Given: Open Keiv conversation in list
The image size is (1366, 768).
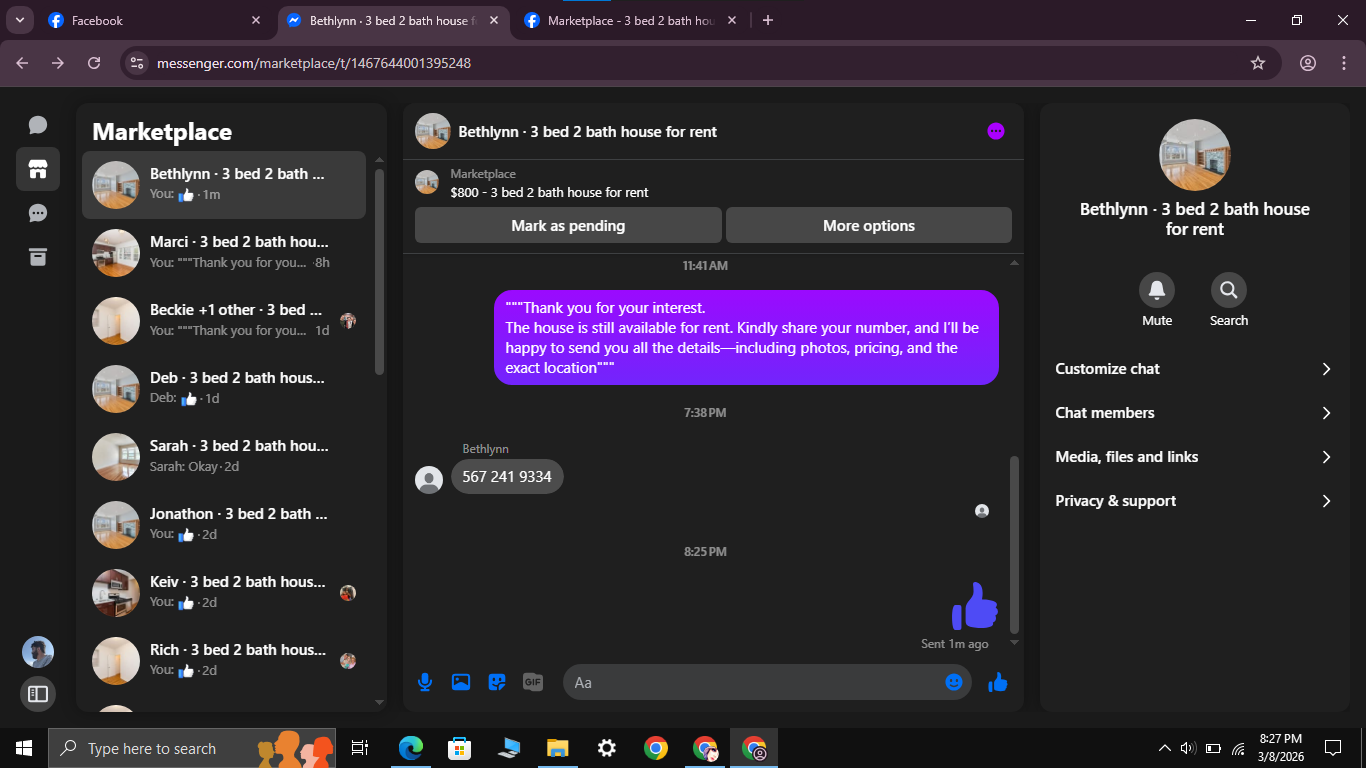Looking at the screenshot, I should (x=224, y=593).
